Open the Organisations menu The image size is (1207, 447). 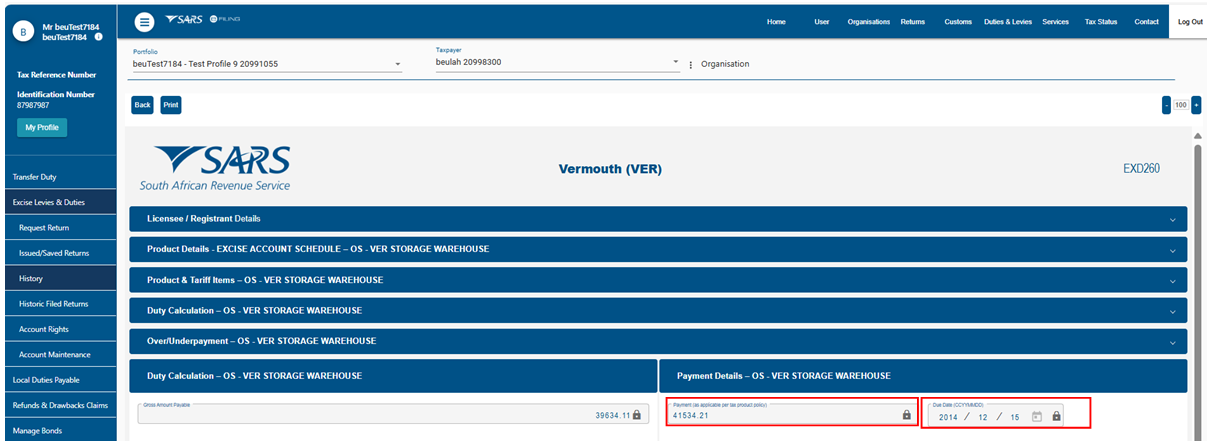pyautogui.click(x=868, y=22)
